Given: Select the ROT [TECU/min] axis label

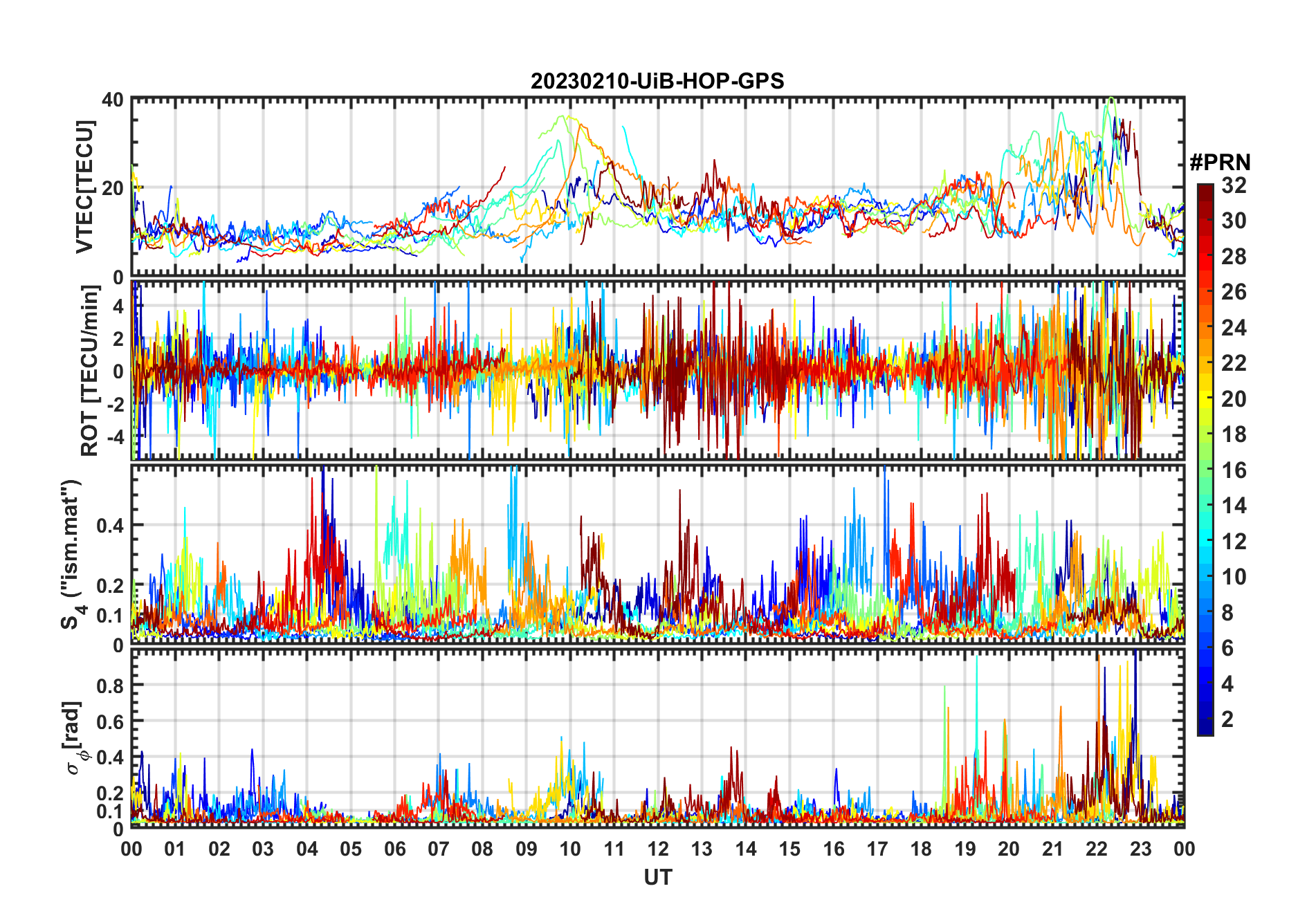Looking at the screenshot, I should [90, 371].
